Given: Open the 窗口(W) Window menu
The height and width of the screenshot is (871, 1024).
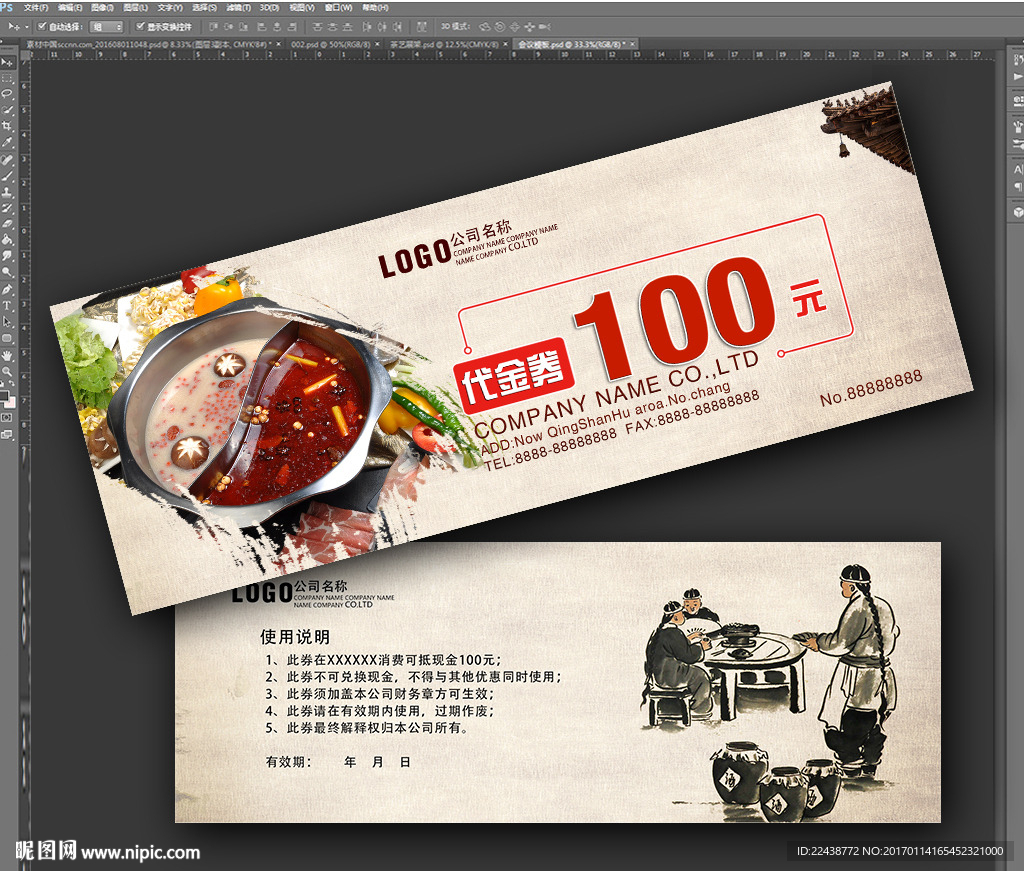Looking at the screenshot, I should [338, 7].
